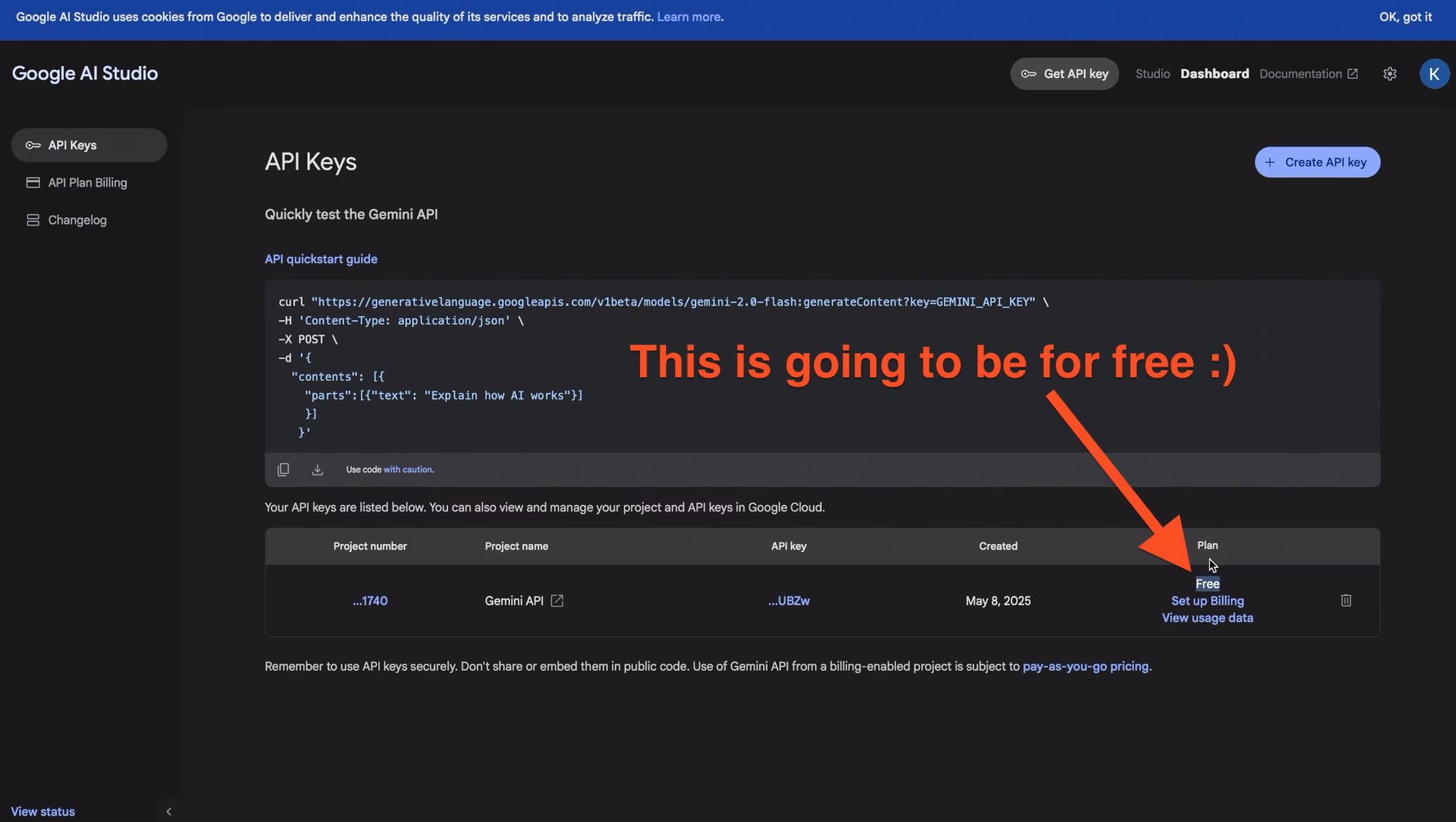
Task: Click the Google AI Studio logo
Action: (85, 74)
